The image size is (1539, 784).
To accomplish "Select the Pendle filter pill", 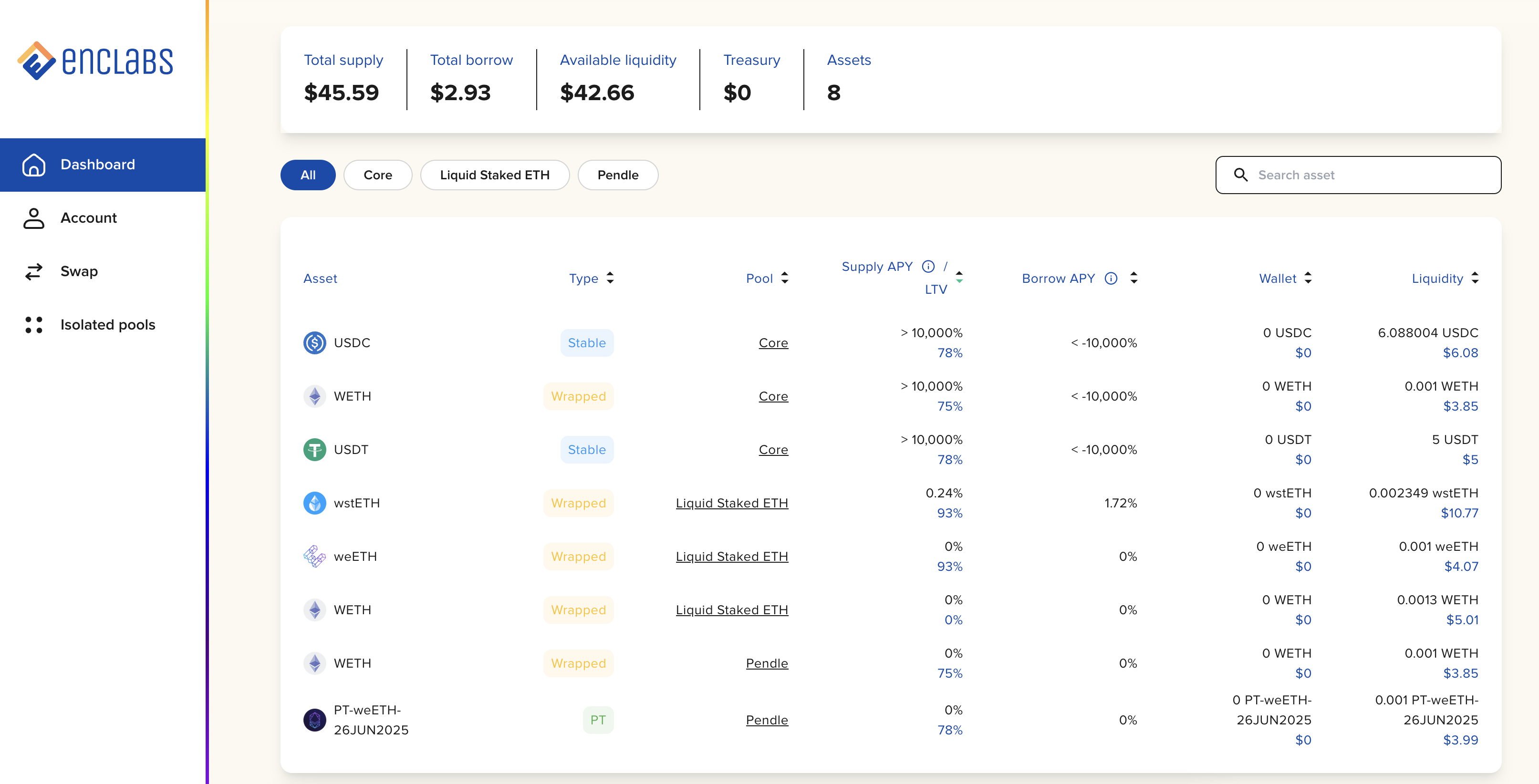I will (x=617, y=175).
